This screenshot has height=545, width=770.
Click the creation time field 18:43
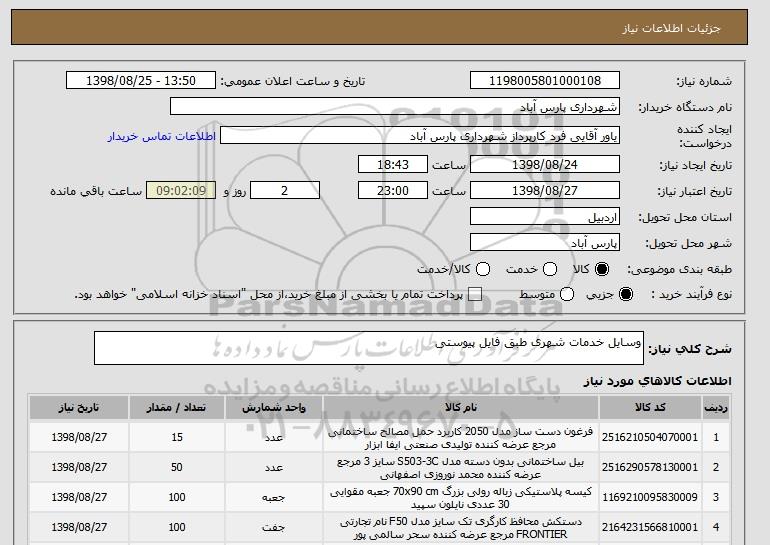pyautogui.click(x=393, y=164)
